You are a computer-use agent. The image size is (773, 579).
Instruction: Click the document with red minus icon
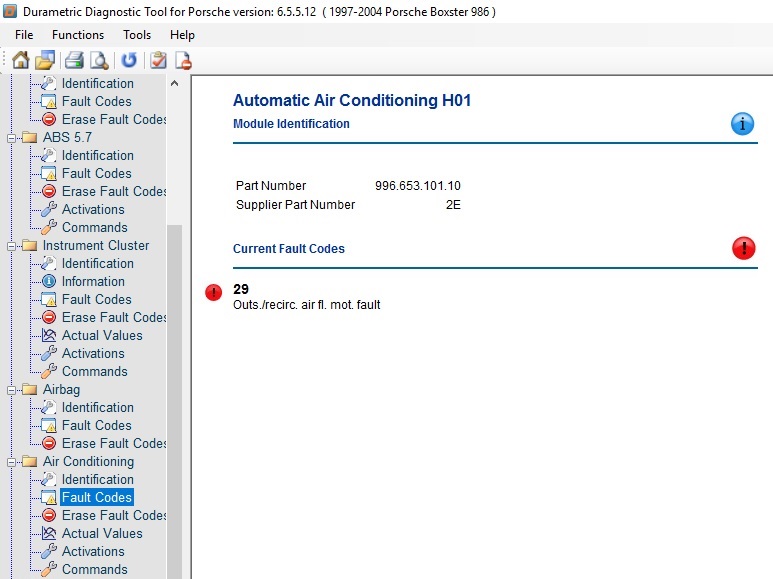[183, 60]
